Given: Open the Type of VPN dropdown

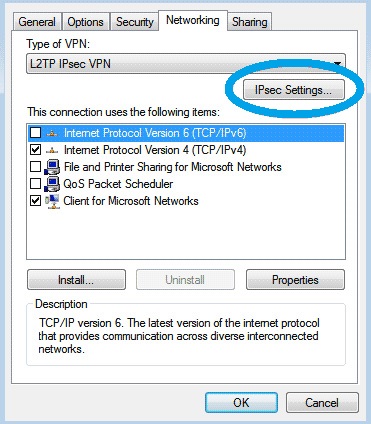Looking at the screenshot, I should click(186, 64).
